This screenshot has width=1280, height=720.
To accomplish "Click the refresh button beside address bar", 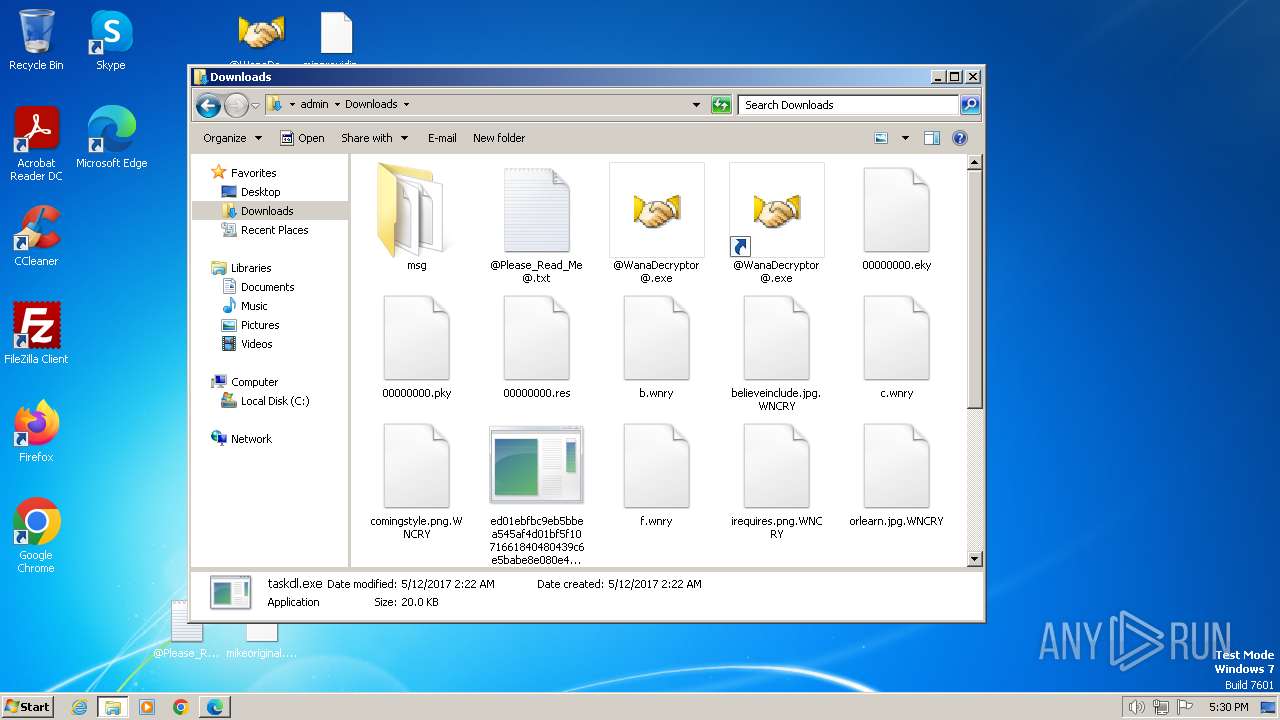I will [721, 104].
